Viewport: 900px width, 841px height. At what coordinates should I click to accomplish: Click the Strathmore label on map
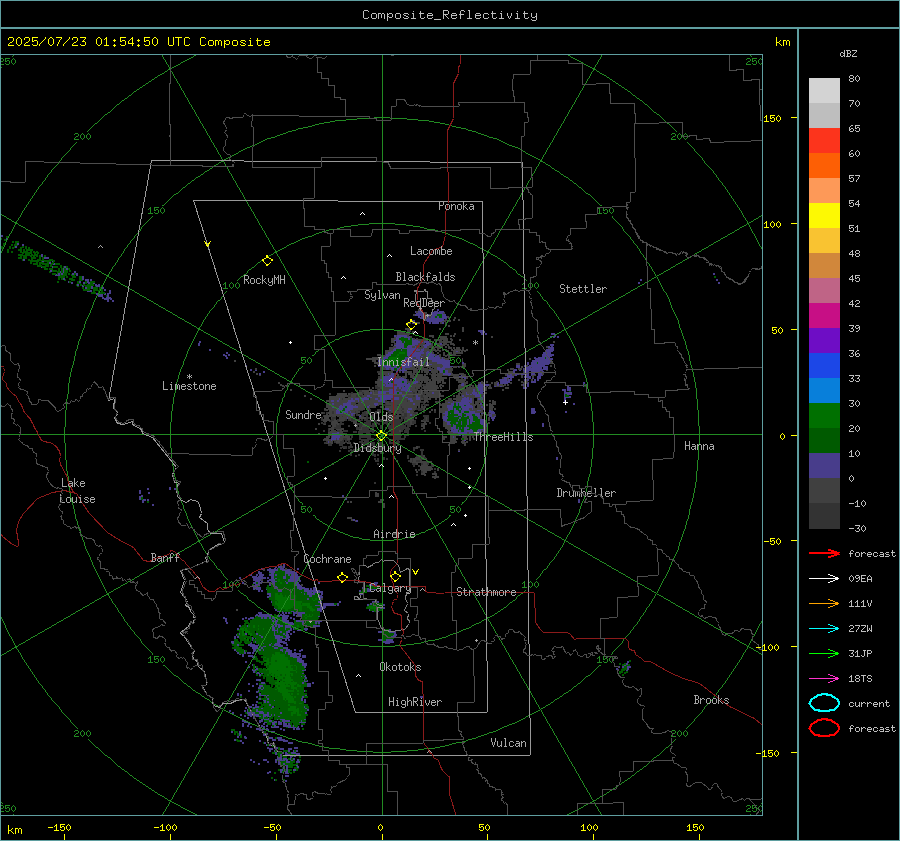(x=486, y=592)
